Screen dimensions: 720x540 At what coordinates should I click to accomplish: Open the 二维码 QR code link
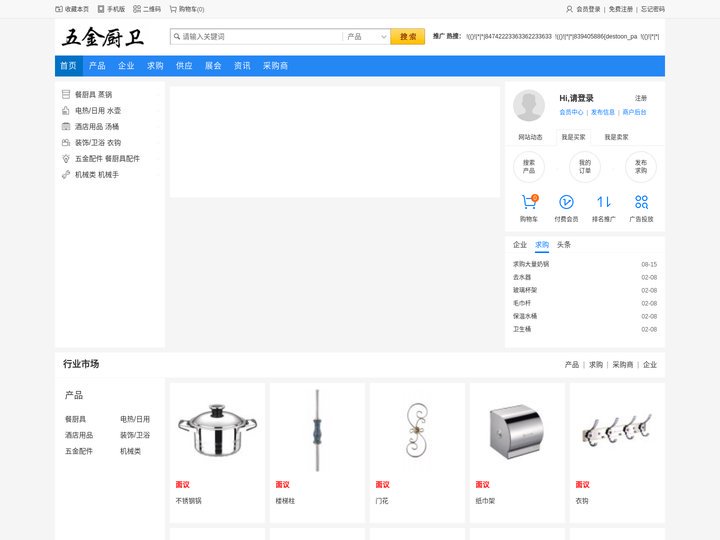[147, 9]
